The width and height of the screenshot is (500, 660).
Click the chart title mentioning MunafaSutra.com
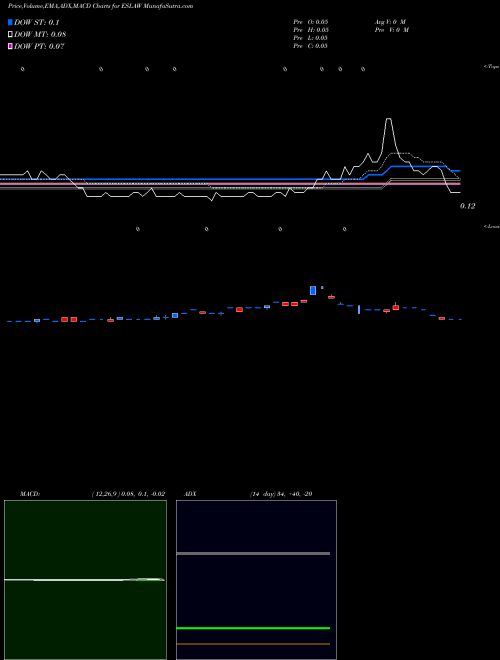(101, 6)
